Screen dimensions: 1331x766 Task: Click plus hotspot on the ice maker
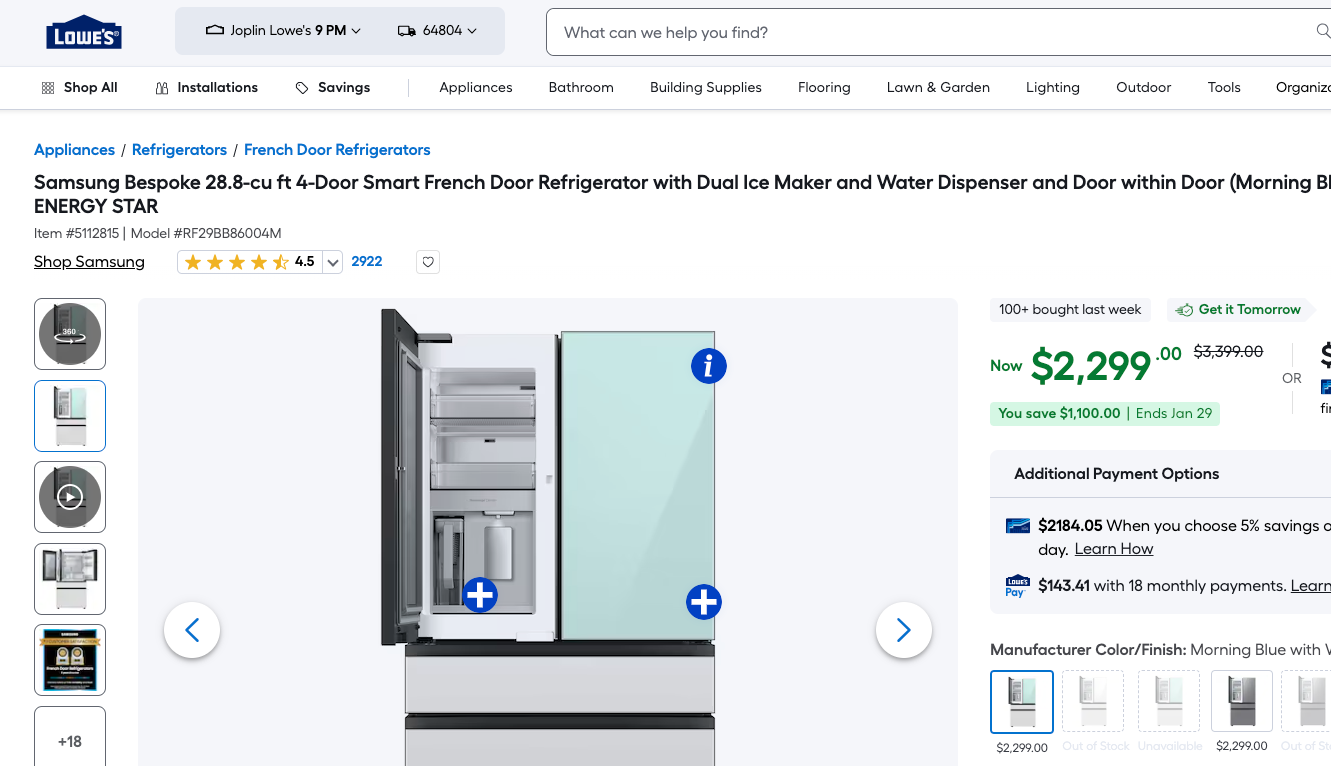[480, 594]
